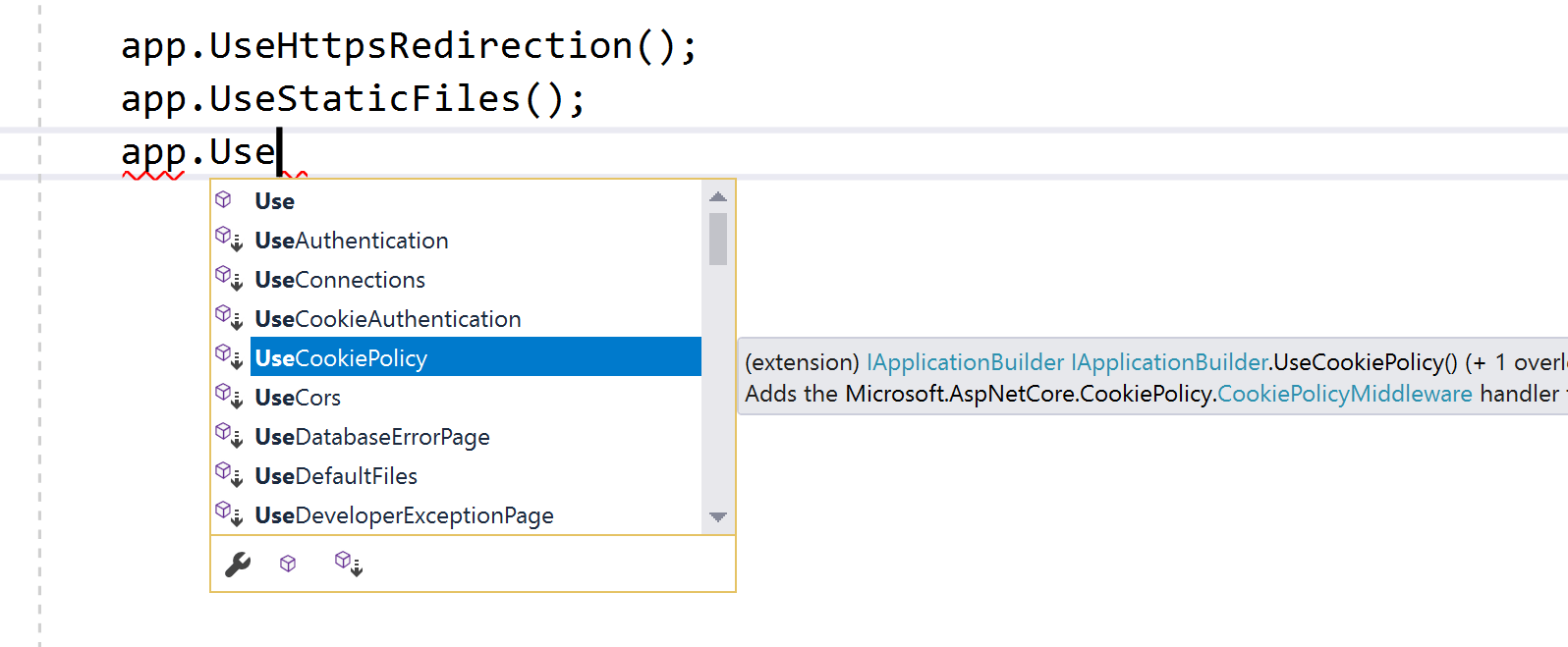
Task: Toggle the cube members filter
Action: coord(289,563)
